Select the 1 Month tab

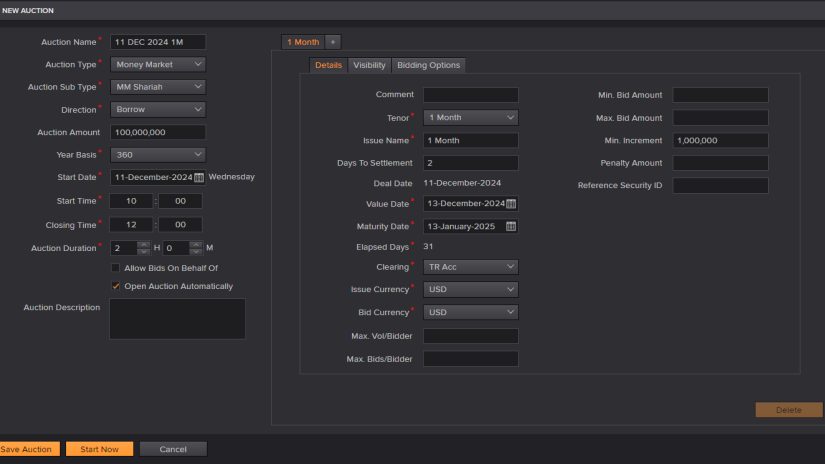click(303, 42)
